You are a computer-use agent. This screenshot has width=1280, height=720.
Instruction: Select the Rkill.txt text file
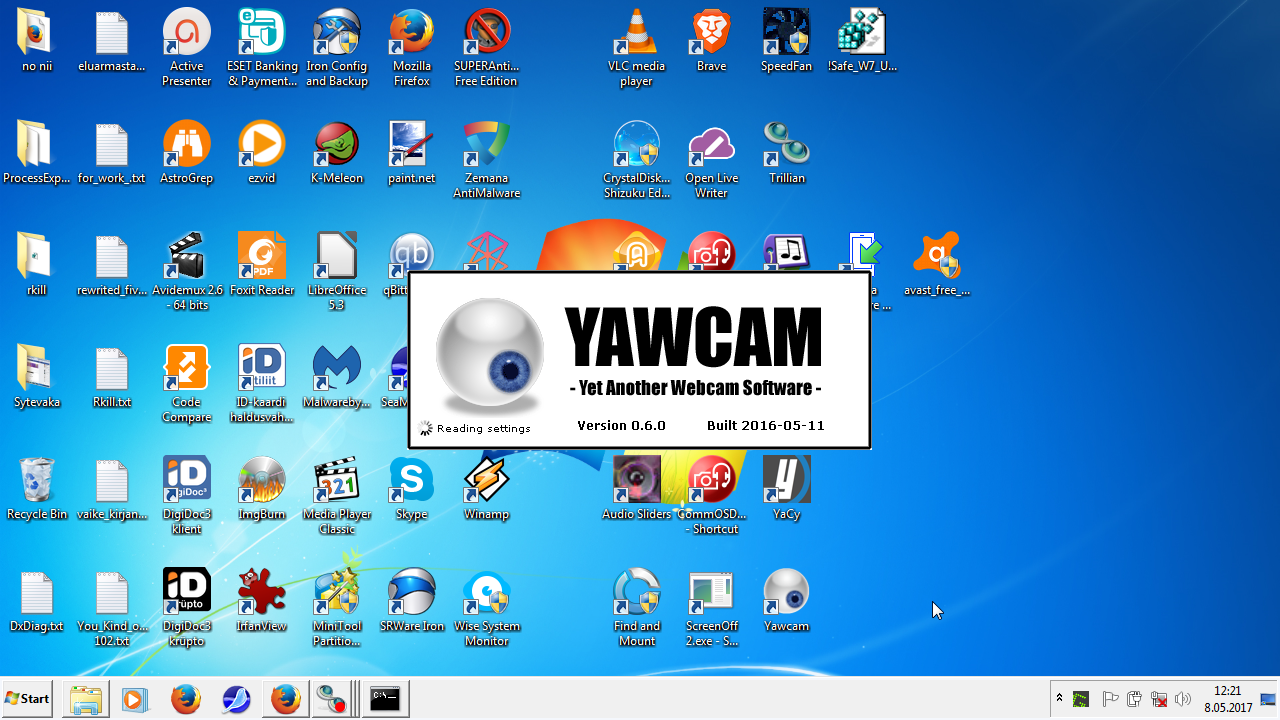coord(112,377)
